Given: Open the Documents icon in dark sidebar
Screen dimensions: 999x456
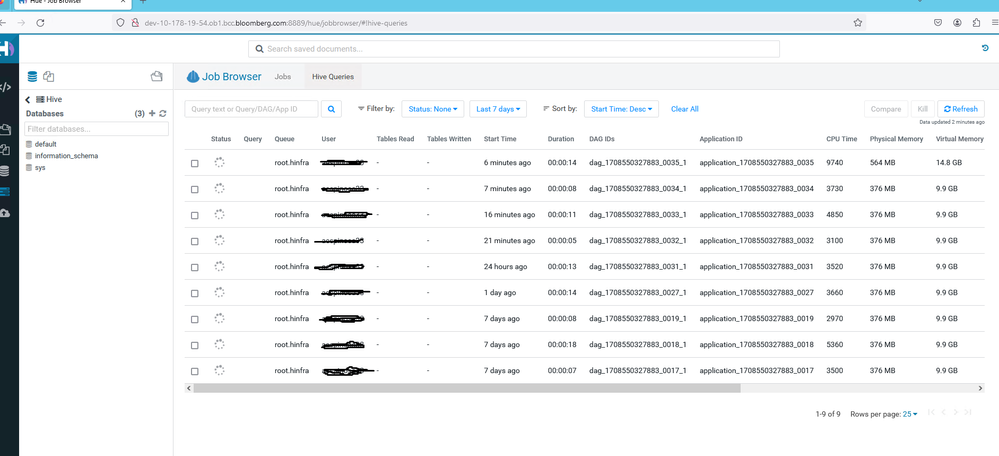Looking at the screenshot, I should [4, 150].
